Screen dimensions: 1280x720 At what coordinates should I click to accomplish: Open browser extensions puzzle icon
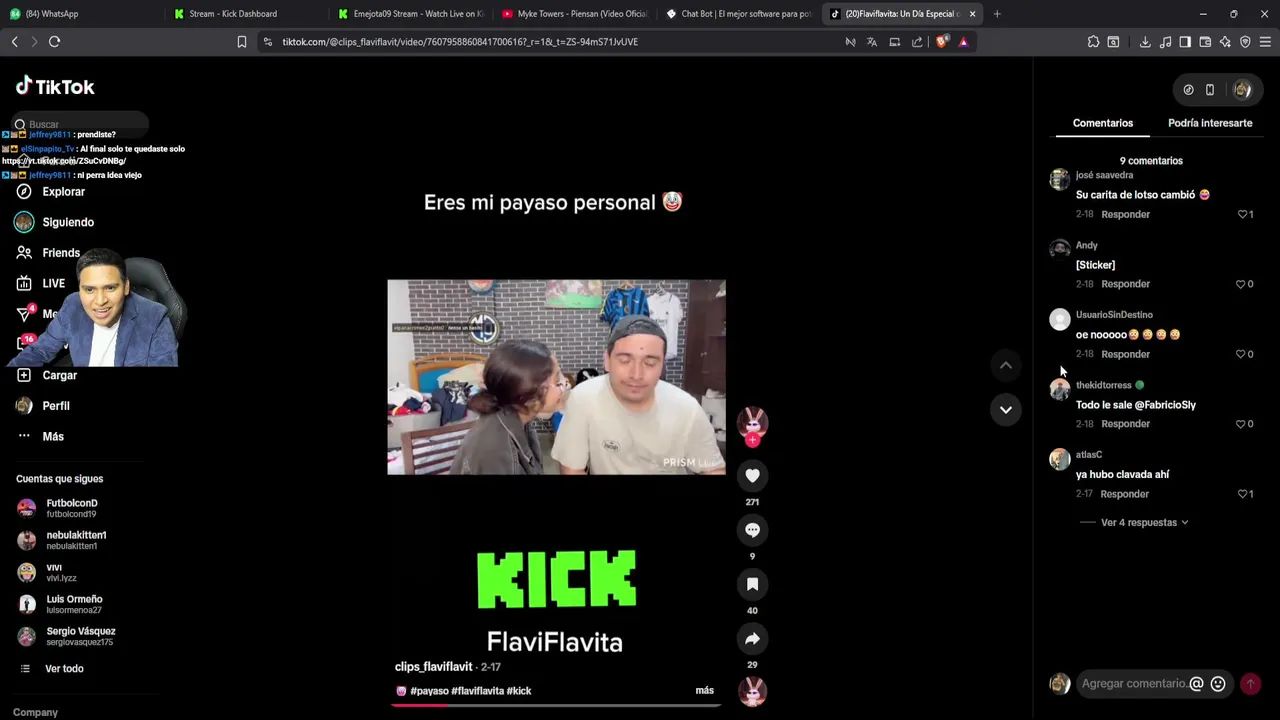(x=1093, y=42)
